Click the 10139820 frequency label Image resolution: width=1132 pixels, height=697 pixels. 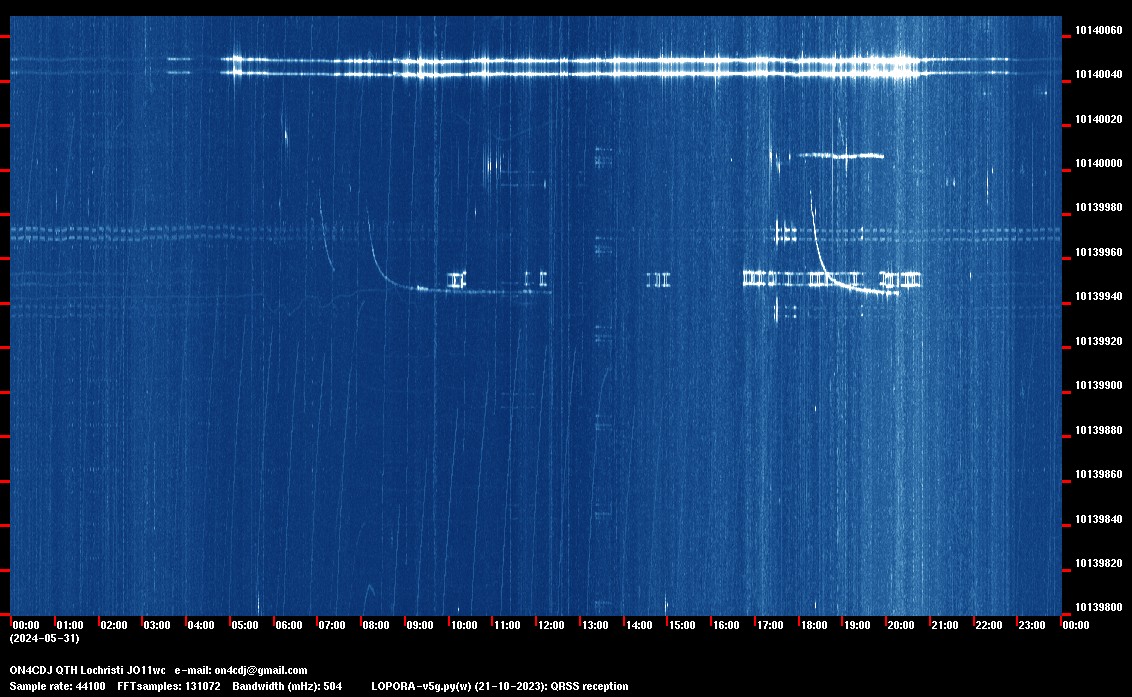point(1099,563)
